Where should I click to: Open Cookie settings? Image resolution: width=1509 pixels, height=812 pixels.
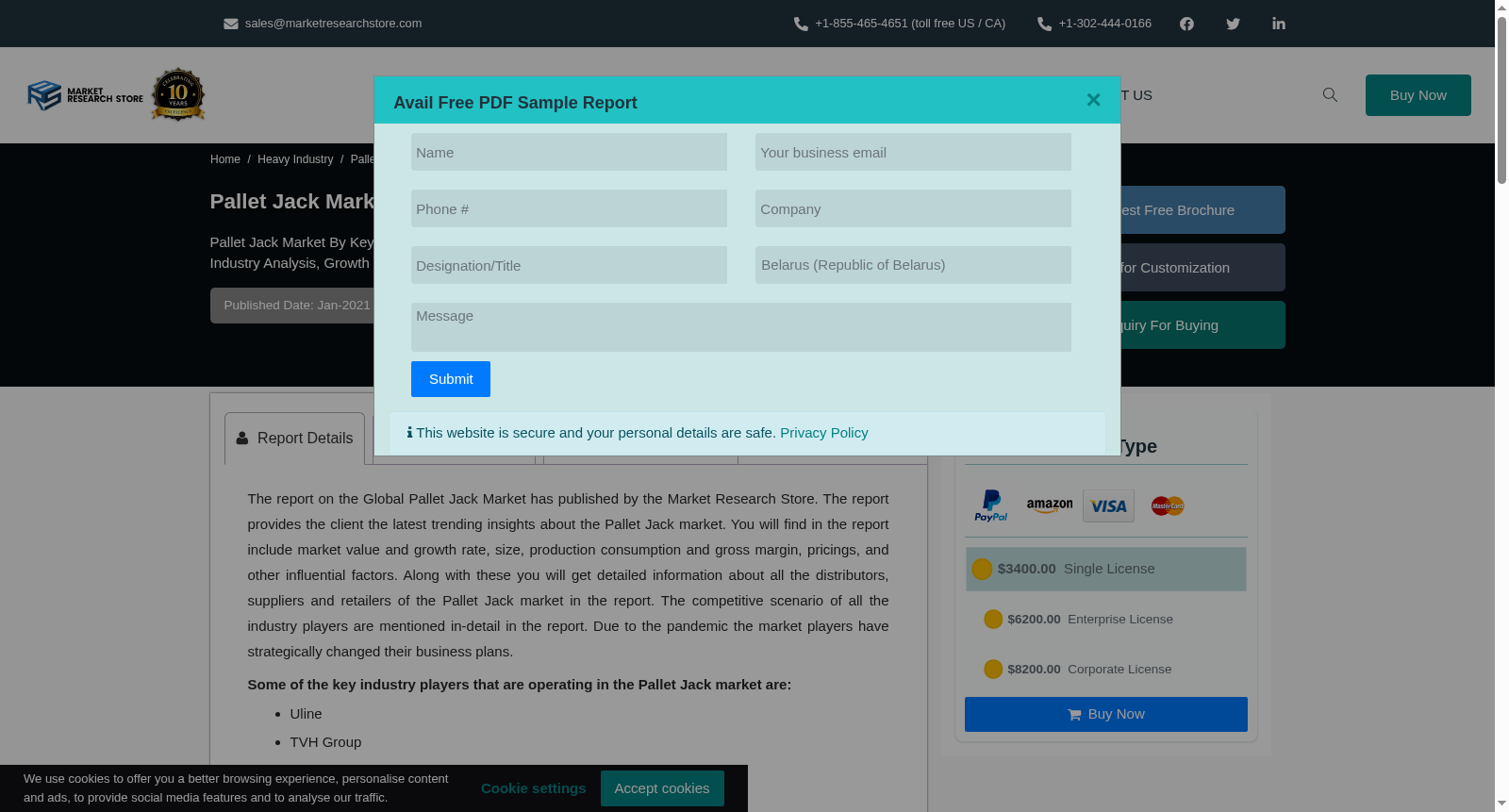coord(533,788)
